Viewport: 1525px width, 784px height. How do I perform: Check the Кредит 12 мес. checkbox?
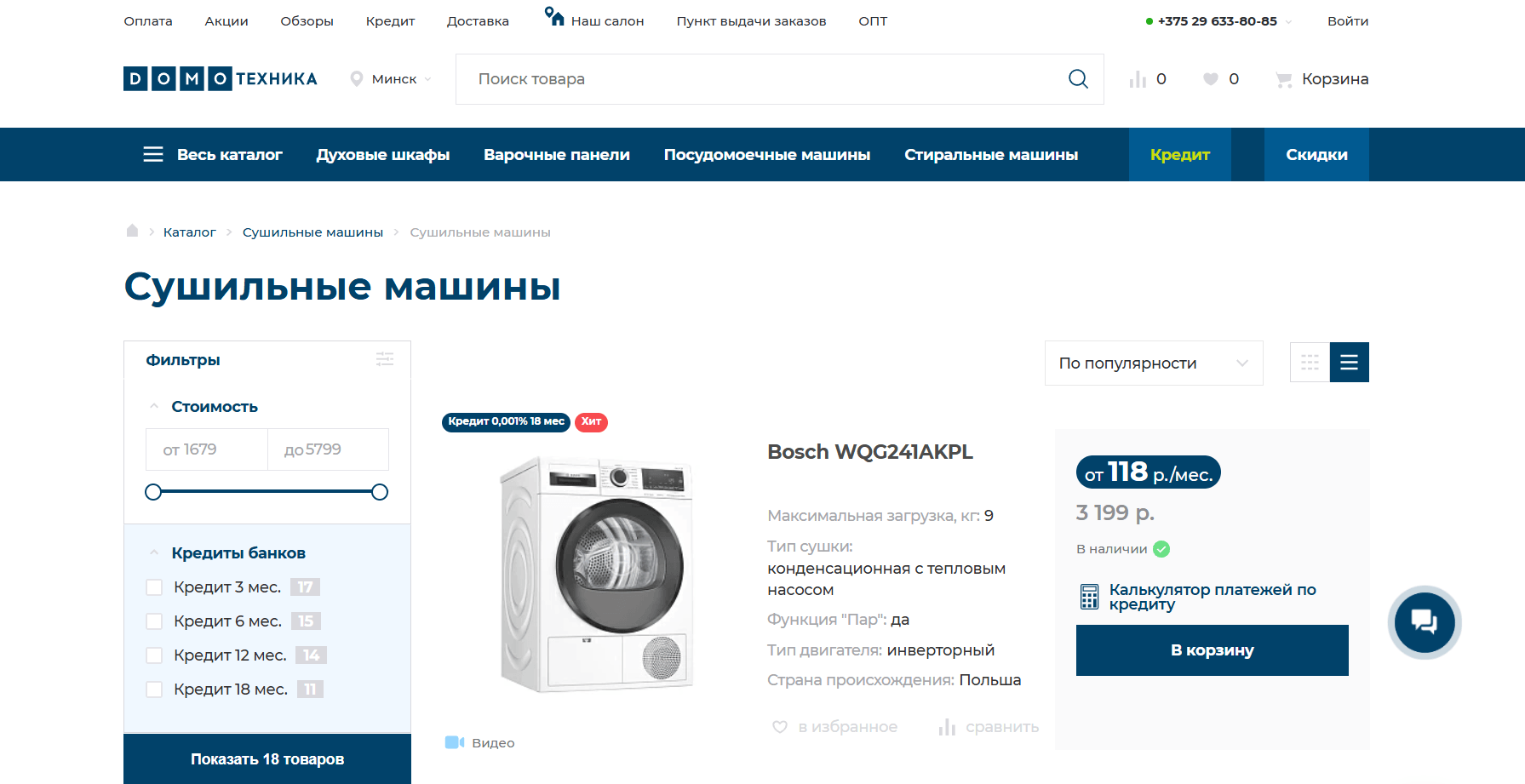point(154,655)
